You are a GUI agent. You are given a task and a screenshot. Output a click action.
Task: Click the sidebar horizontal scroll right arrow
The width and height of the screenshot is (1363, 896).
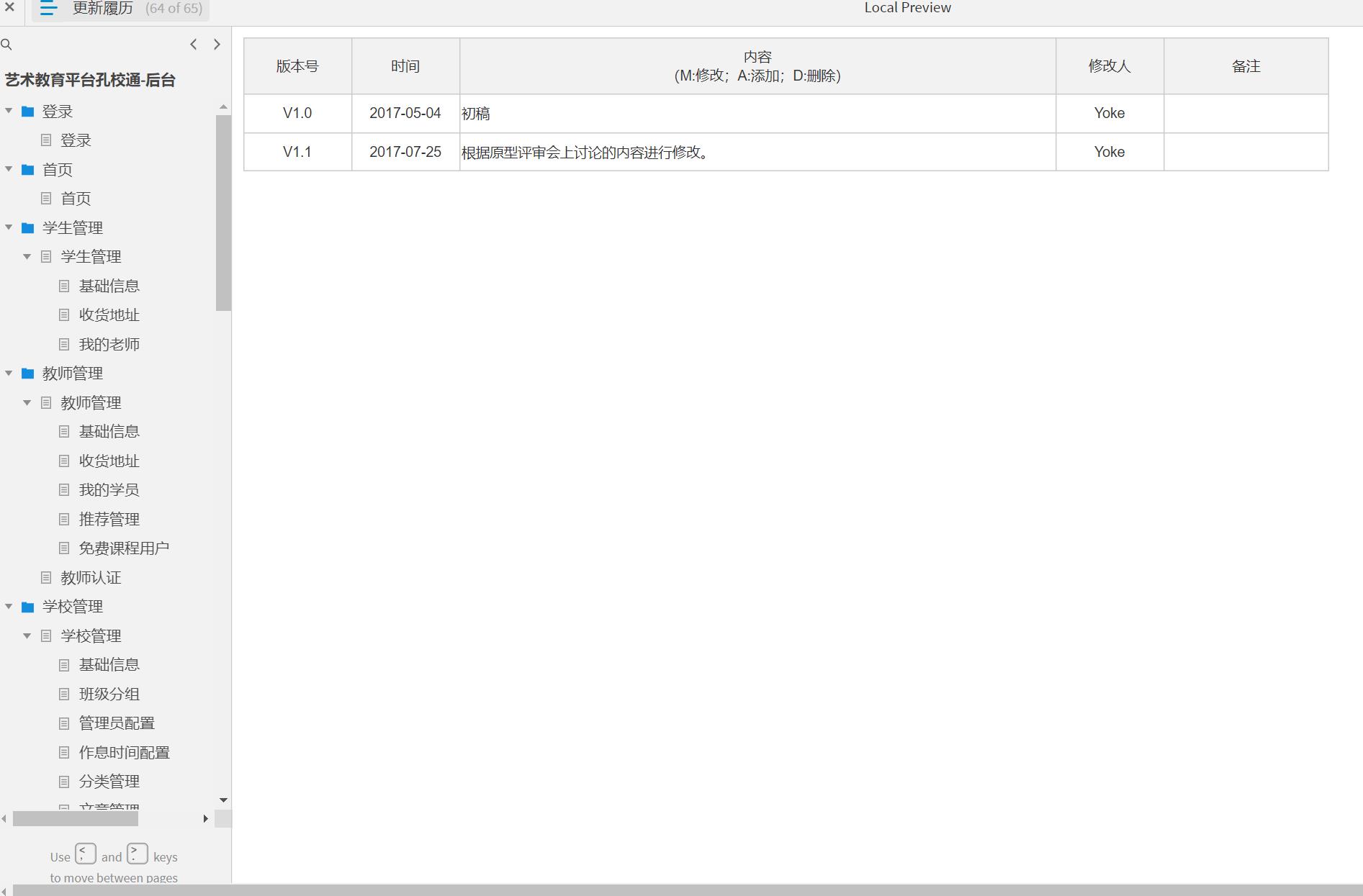[206, 819]
